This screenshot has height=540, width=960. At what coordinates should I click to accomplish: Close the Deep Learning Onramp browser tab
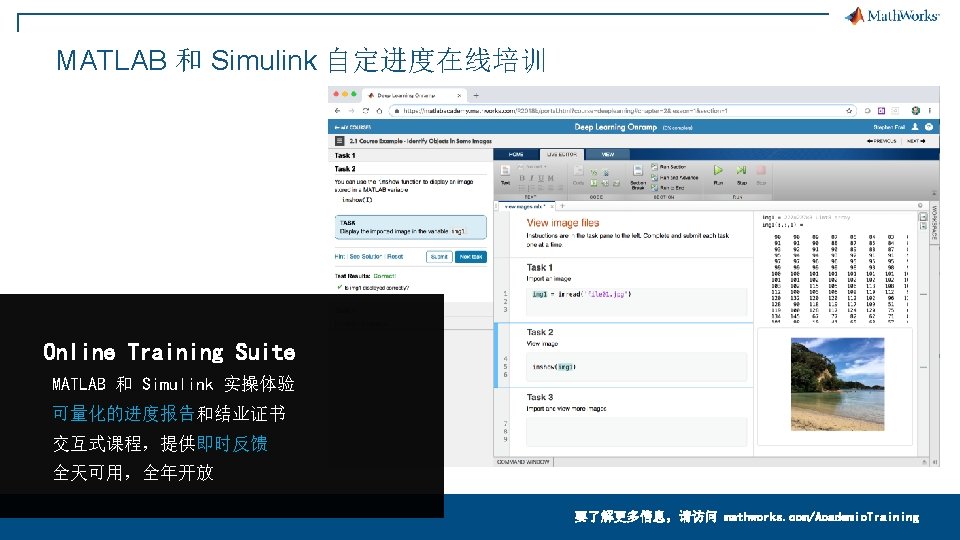[x=459, y=96]
